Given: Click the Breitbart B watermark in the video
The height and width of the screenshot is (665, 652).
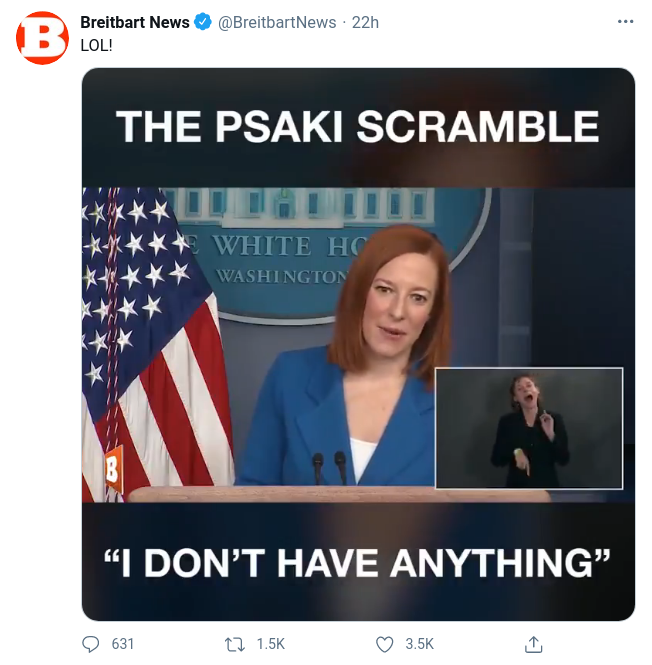Looking at the screenshot, I should click(112, 468).
